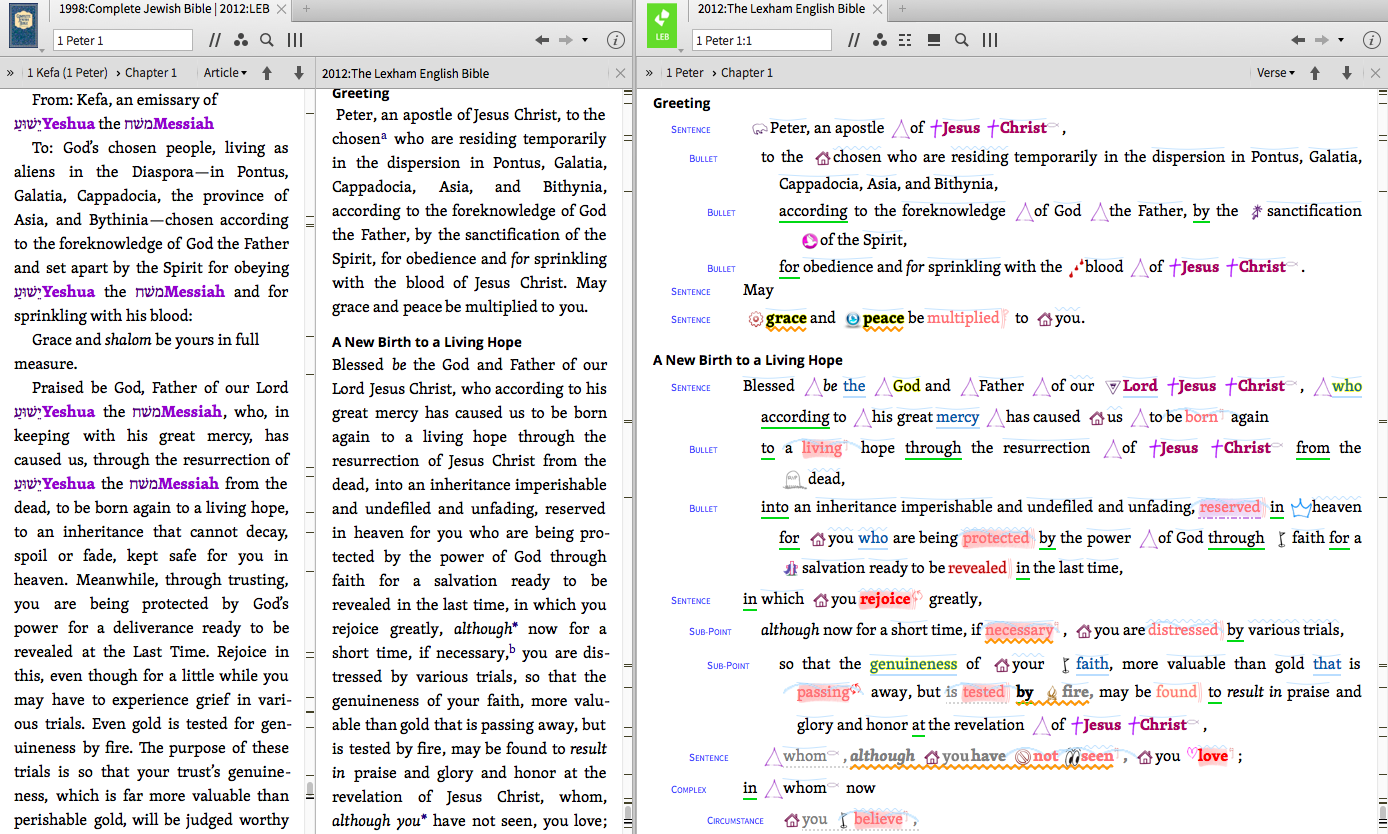Screen dimensions: 1388x834
Task: Click the "Complex" outline label
Action: 689,790
